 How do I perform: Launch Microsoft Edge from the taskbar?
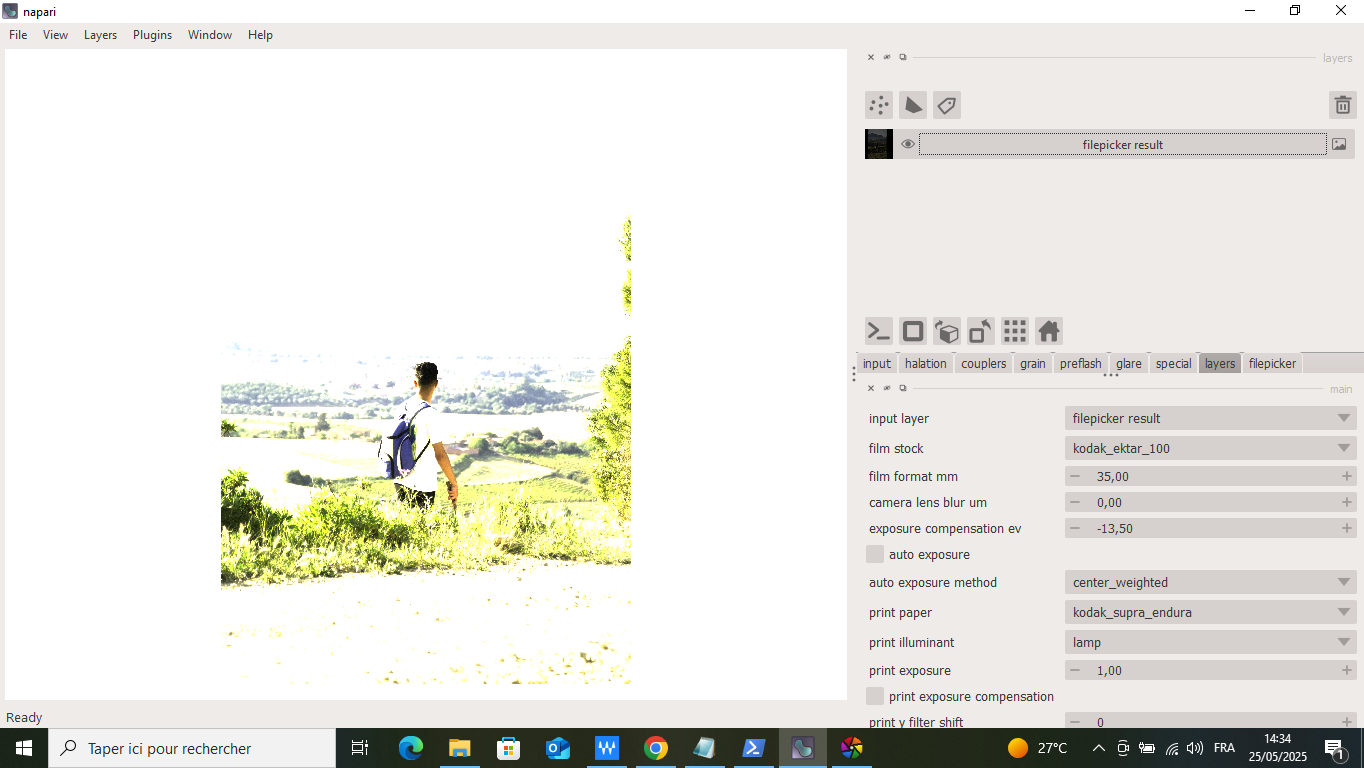point(411,748)
